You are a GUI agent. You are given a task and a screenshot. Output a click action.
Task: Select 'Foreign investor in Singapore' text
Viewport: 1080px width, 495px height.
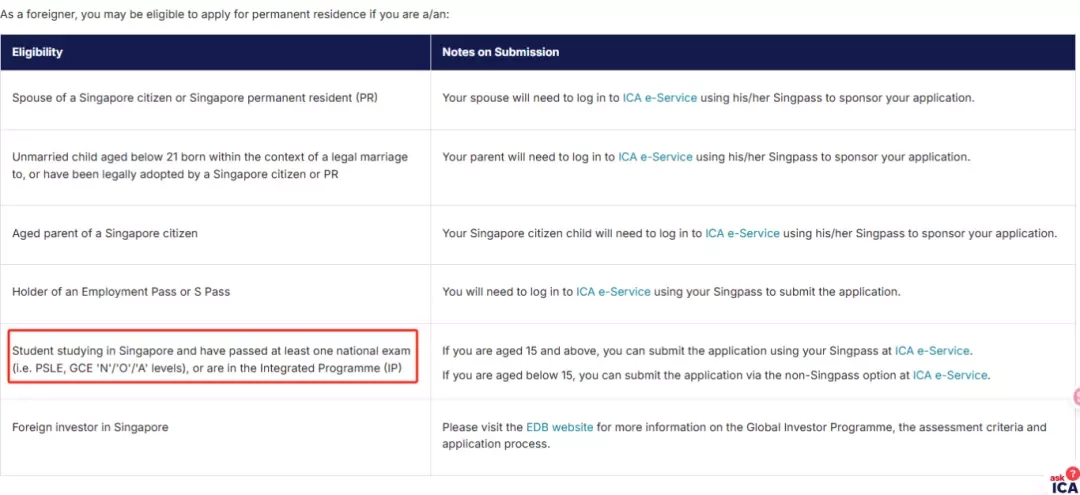(x=90, y=428)
